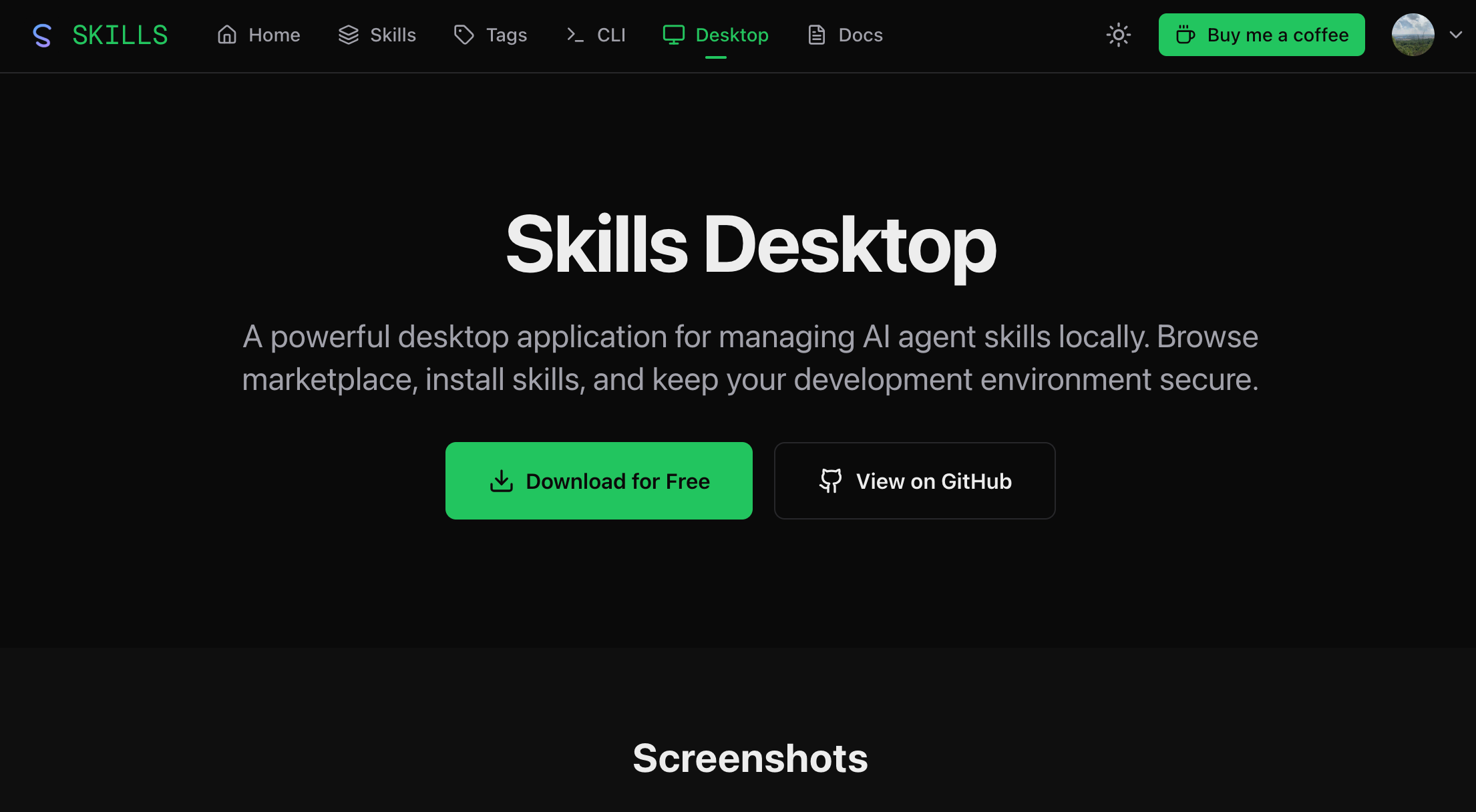
Task: Select the house icon next to Home
Action: coord(226,35)
